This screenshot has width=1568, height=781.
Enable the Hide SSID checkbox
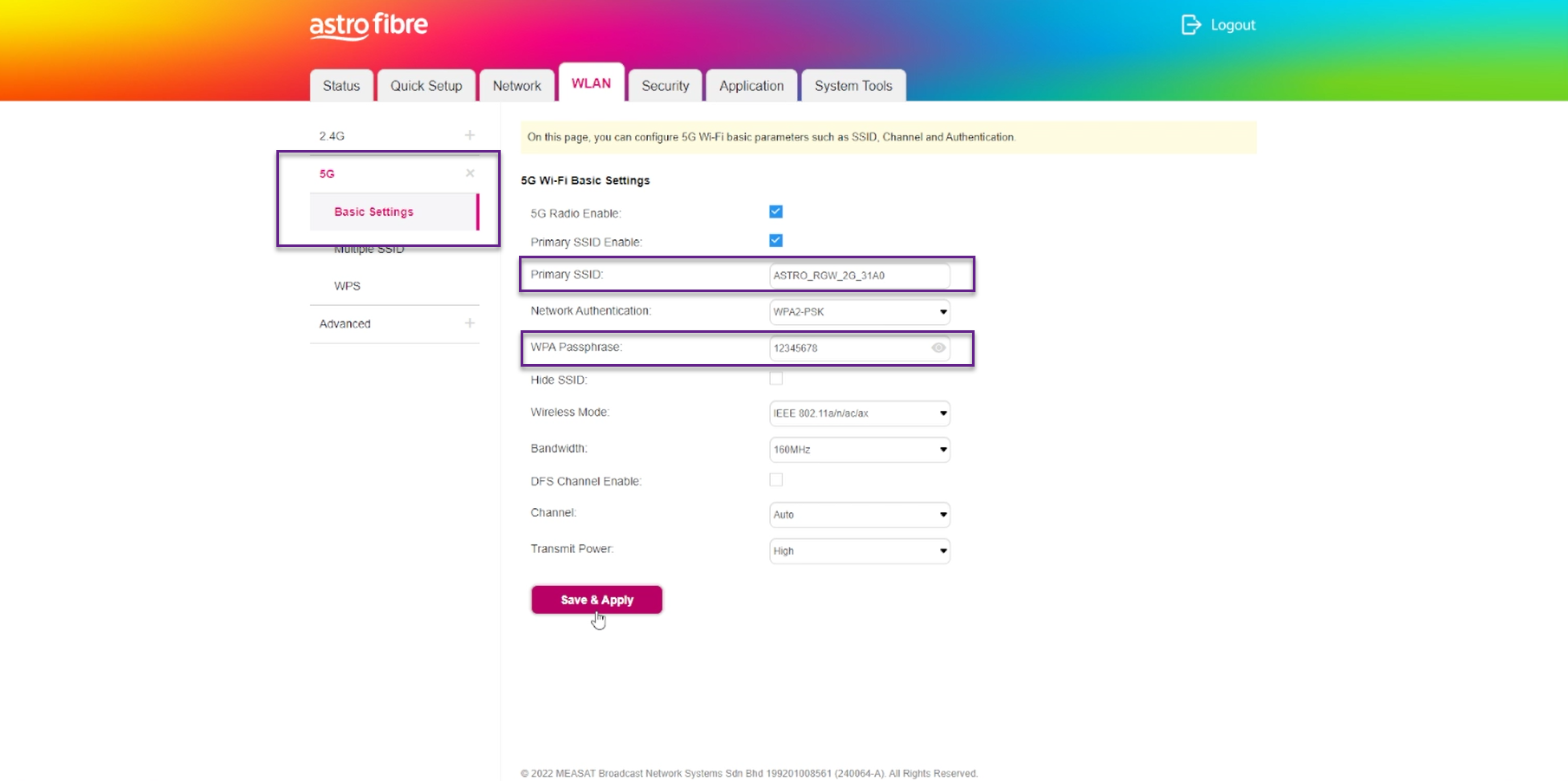(776, 379)
